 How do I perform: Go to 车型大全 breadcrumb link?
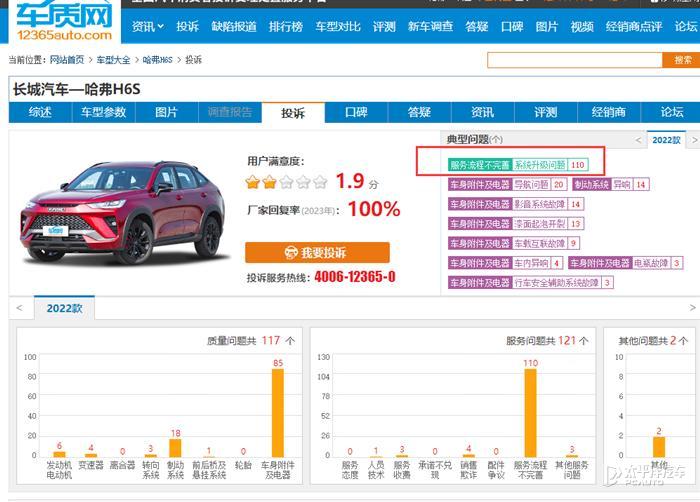[113, 60]
